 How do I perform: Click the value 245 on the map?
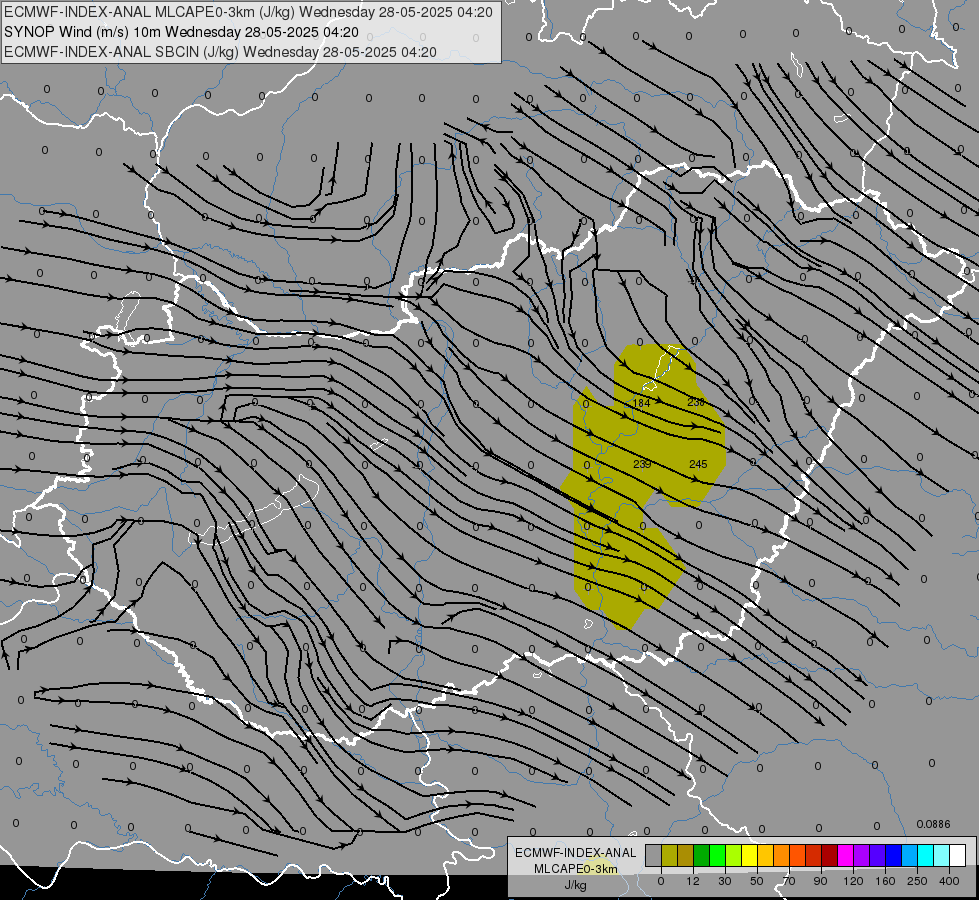click(698, 464)
